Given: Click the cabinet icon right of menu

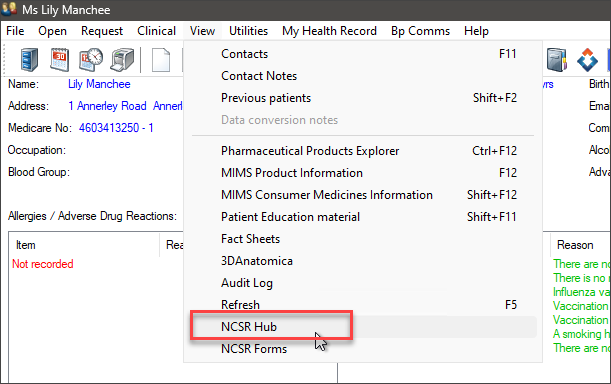Looking at the screenshot, I should coord(556,60).
